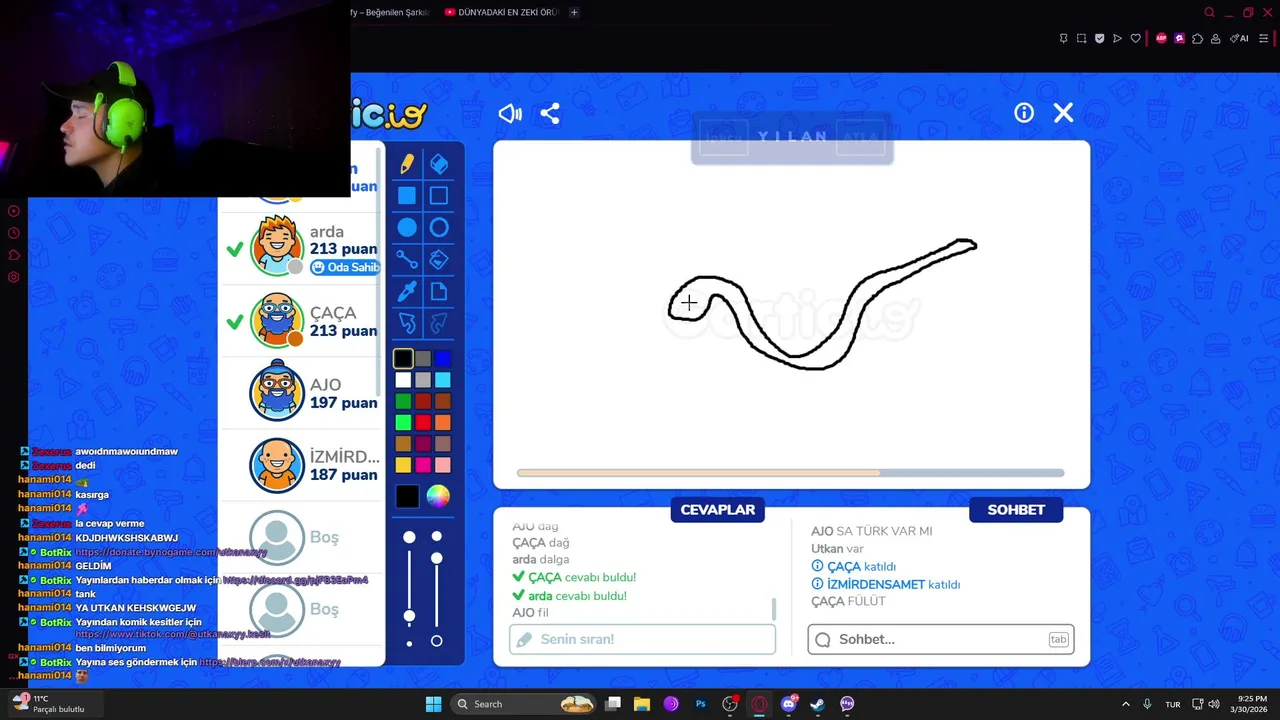This screenshot has width=1280, height=720.
Task: Open the YouTube 'DÜNYADAKİ EN ZEKİ' browser tab
Action: coord(500,12)
